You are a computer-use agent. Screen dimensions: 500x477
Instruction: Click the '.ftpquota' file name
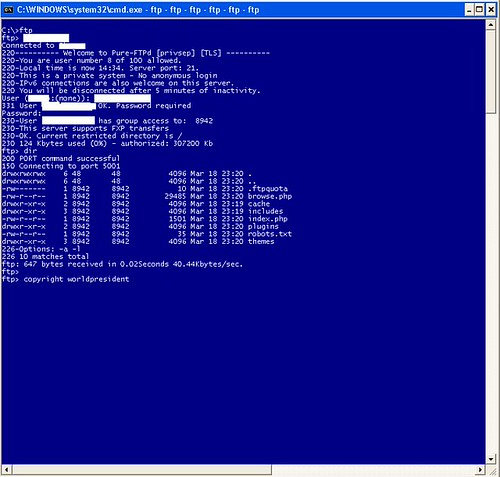coord(267,189)
